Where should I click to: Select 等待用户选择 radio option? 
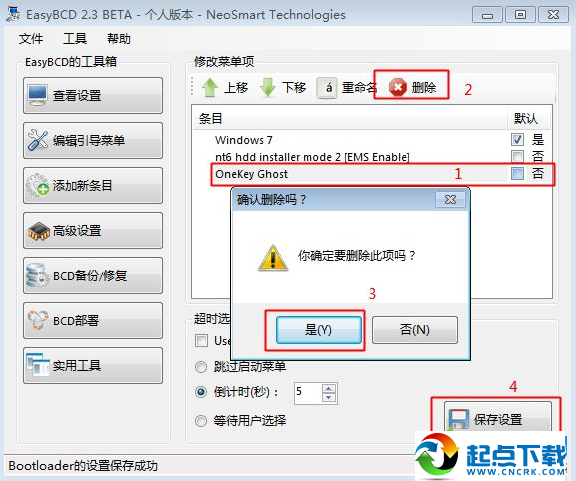(201, 420)
